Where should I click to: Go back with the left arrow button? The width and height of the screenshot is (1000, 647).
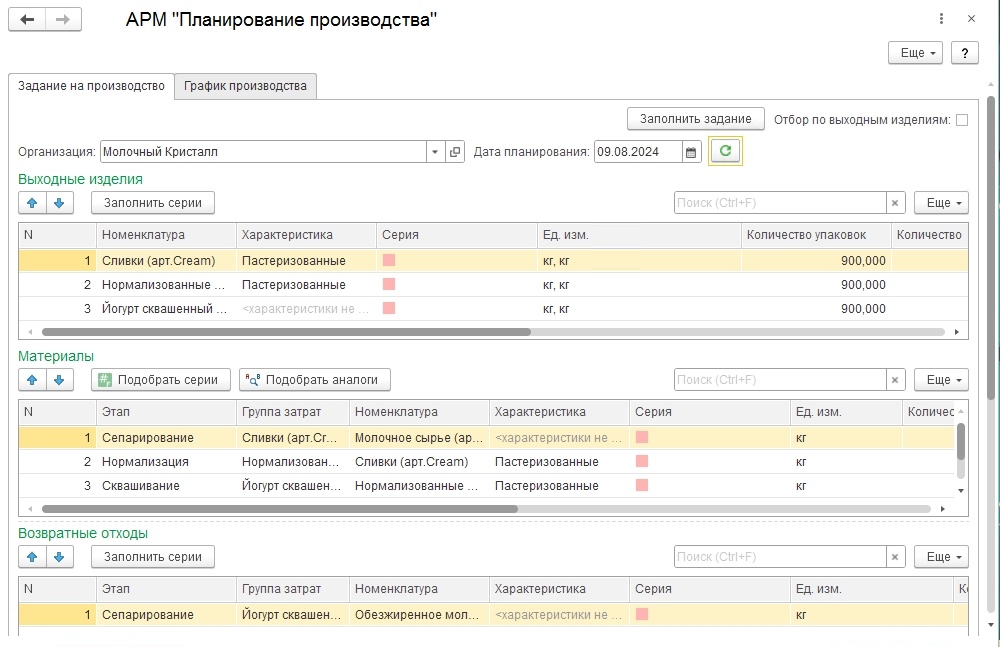27,20
